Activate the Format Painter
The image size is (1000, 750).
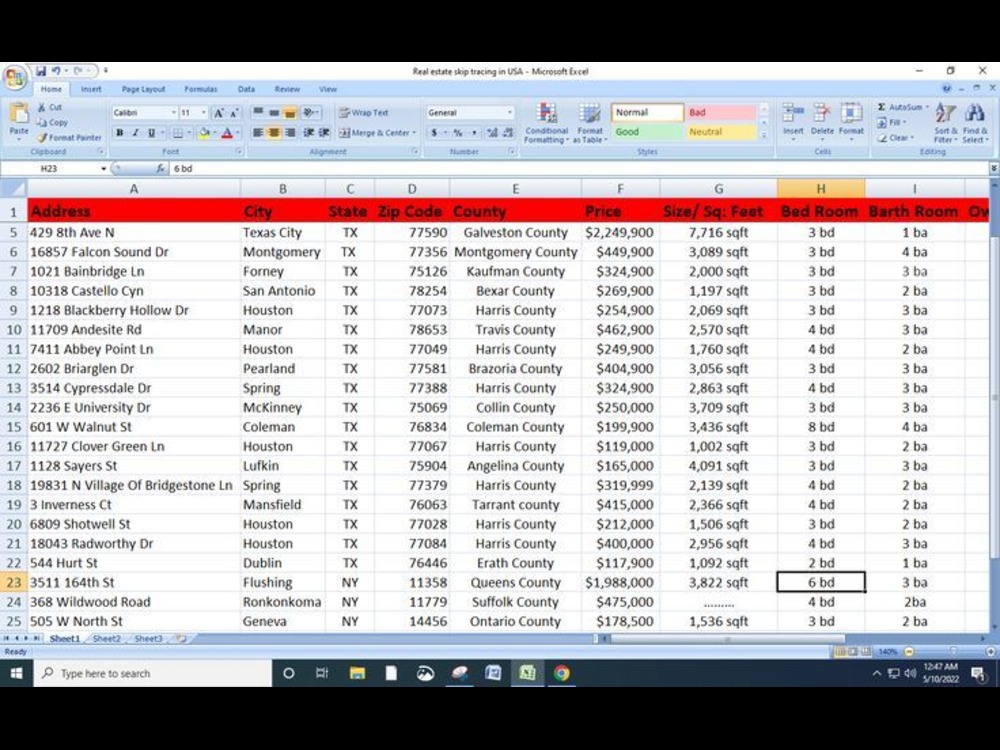[69, 137]
